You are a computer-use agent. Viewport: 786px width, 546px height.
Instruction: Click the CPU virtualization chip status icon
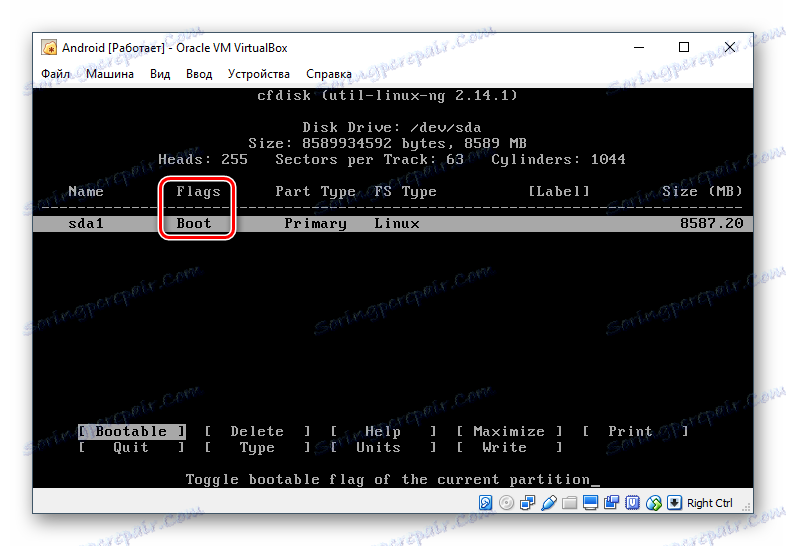pos(633,502)
